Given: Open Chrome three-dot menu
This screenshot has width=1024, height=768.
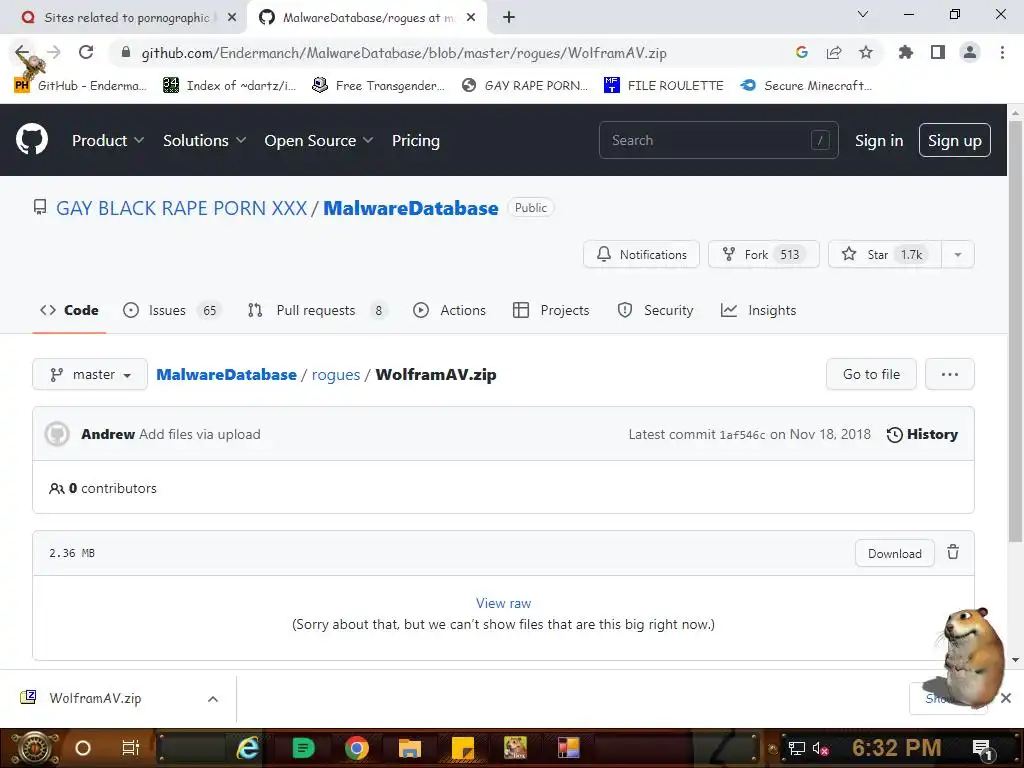Looking at the screenshot, I should coord(1002,52).
